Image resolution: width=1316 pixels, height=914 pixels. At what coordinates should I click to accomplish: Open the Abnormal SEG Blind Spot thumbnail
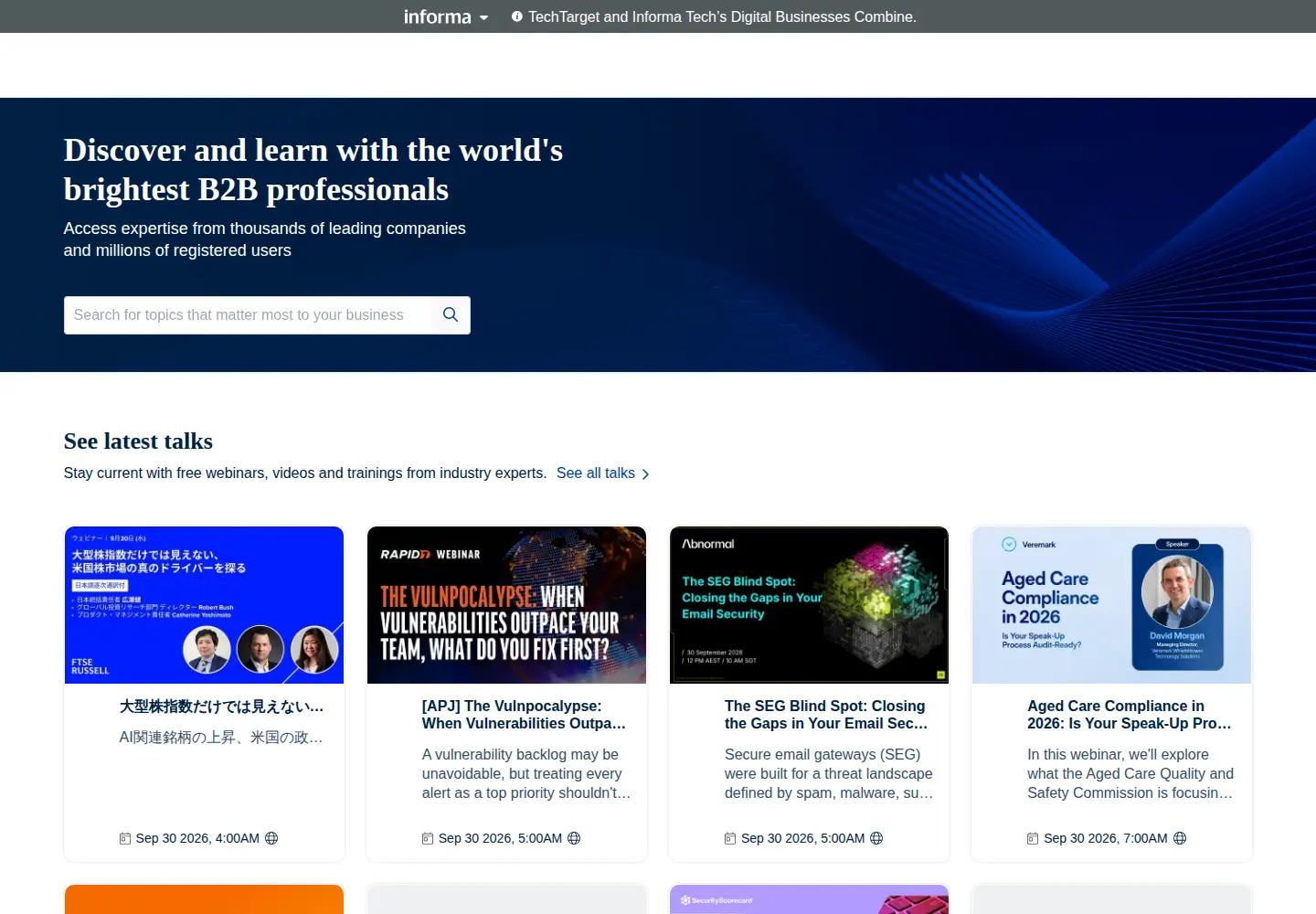tap(809, 605)
